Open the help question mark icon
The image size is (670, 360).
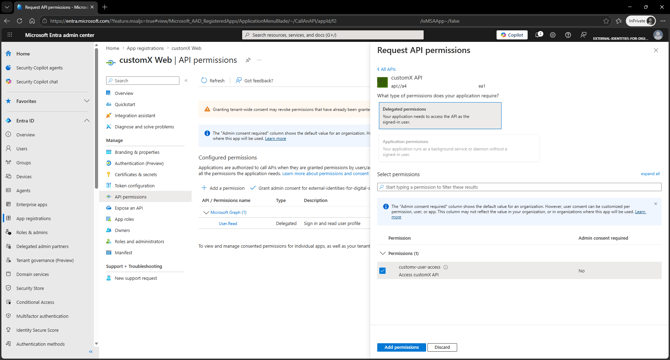pyautogui.click(x=568, y=35)
